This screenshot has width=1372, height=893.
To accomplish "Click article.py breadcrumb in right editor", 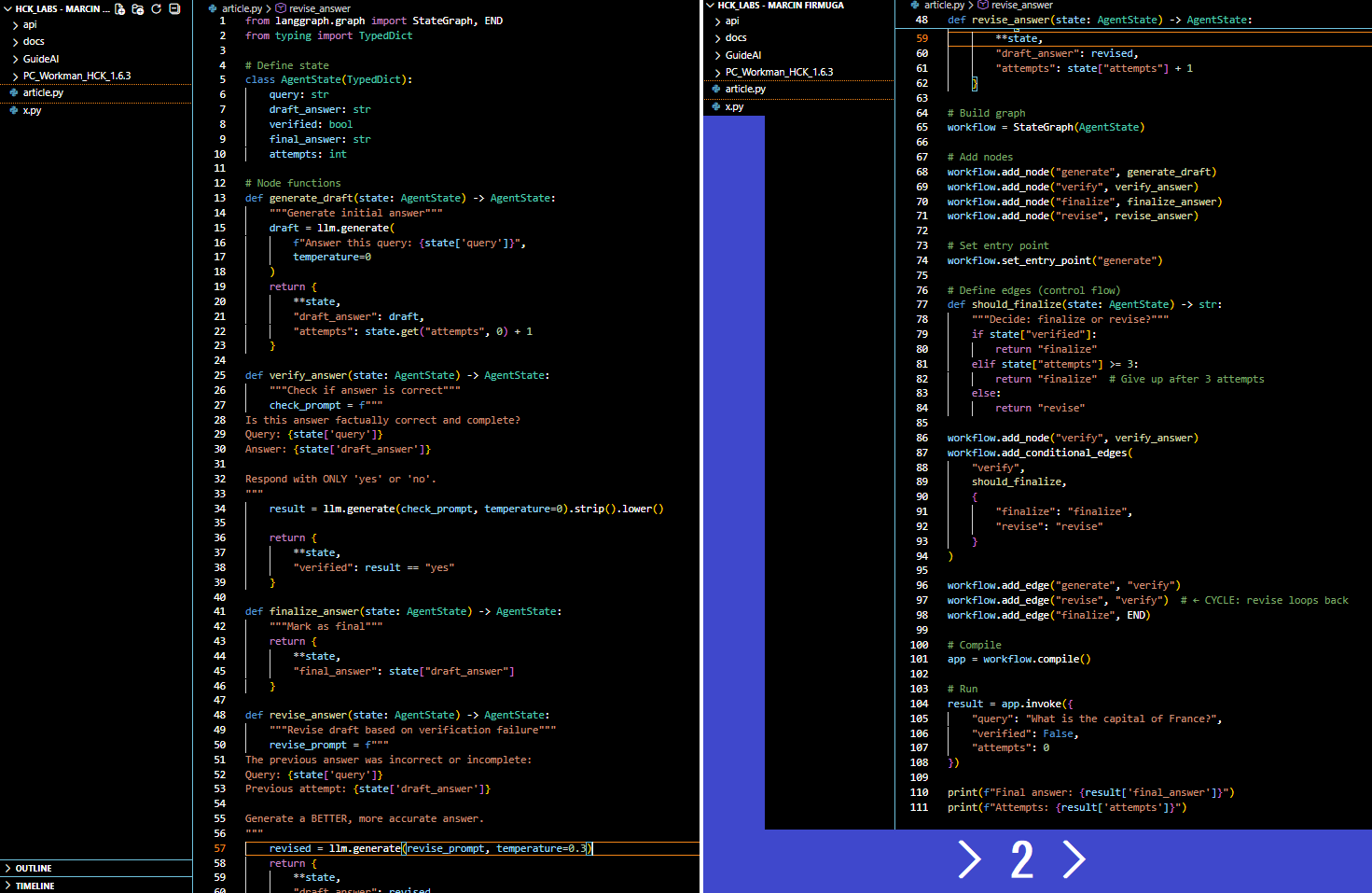I will (x=944, y=6).
